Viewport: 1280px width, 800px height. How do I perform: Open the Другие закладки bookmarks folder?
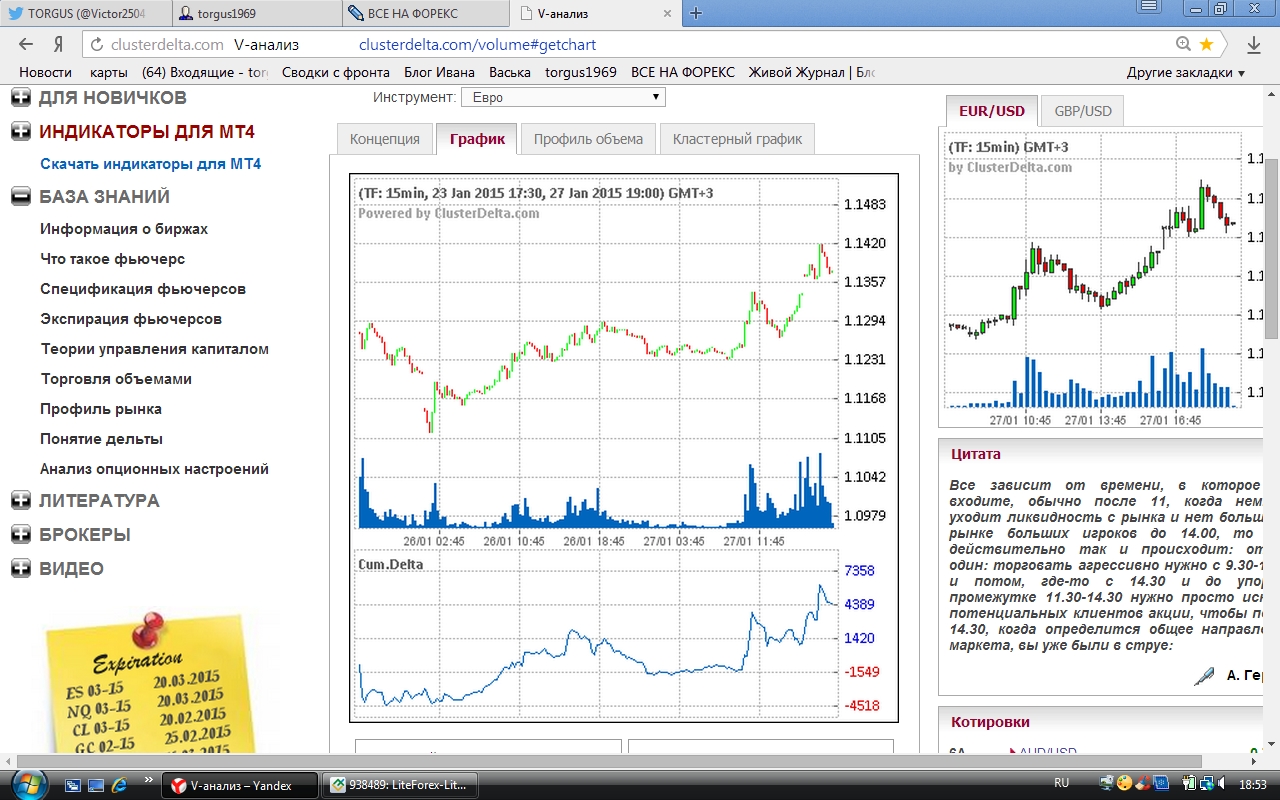1185,72
